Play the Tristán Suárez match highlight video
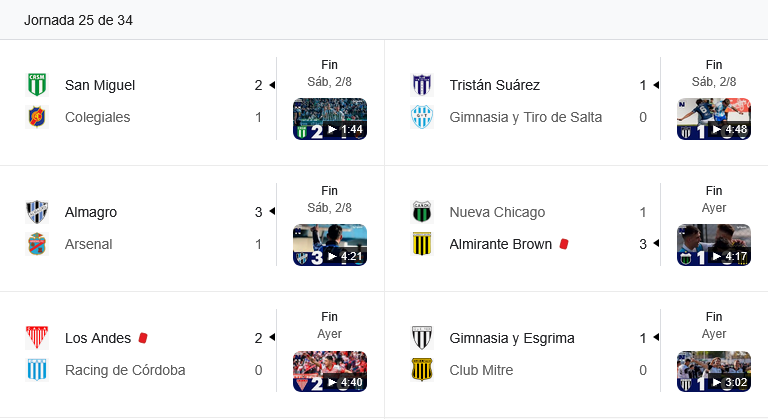The height and width of the screenshot is (419, 768). click(x=713, y=119)
